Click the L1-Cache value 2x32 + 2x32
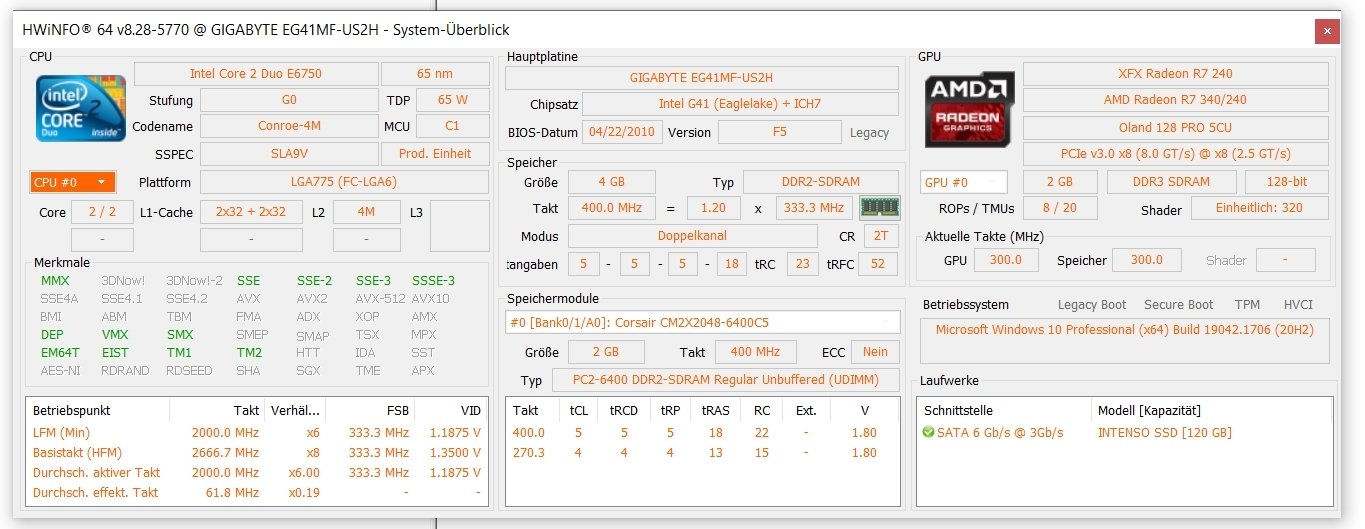This screenshot has height=529, width=1365. pyautogui.click(x=250, y=212)
